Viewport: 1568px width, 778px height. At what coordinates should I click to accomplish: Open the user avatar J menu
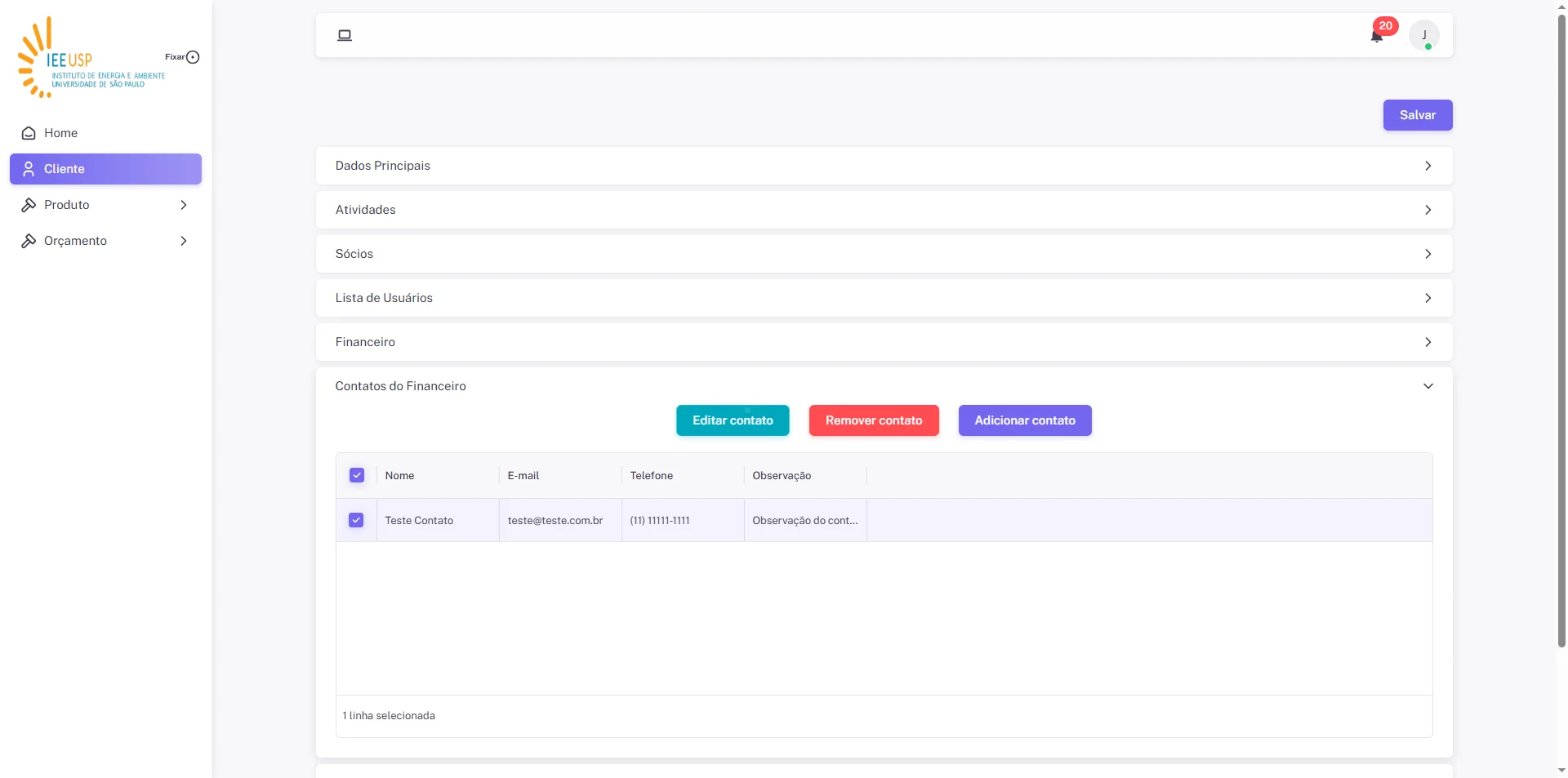(x=1424, y=35)
